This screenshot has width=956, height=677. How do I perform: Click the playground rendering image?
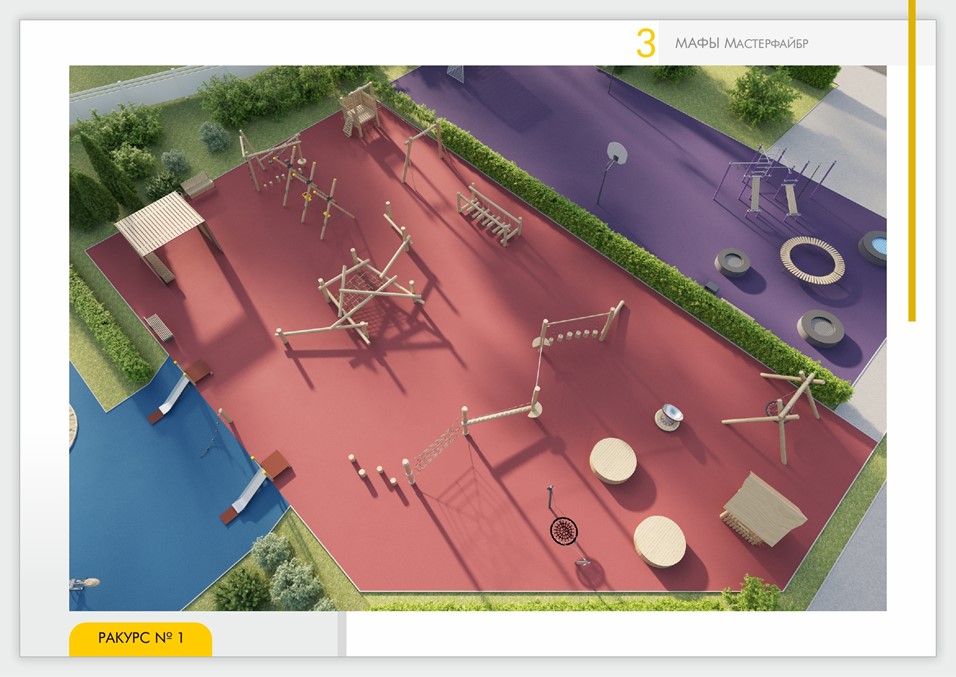point(477,338)
